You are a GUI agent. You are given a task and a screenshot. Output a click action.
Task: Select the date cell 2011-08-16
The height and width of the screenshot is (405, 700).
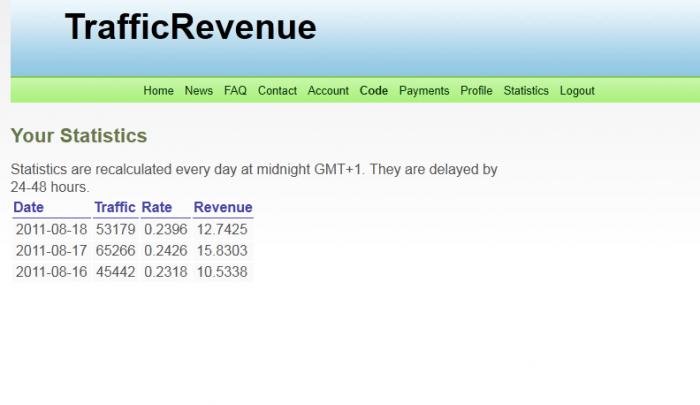coord(51,271)
